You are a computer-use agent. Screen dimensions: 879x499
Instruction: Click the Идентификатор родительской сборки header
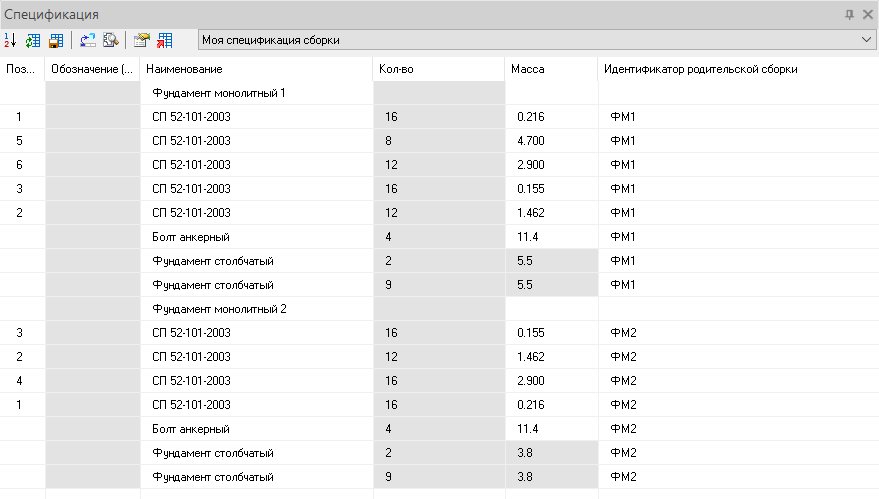coord(700,69)
